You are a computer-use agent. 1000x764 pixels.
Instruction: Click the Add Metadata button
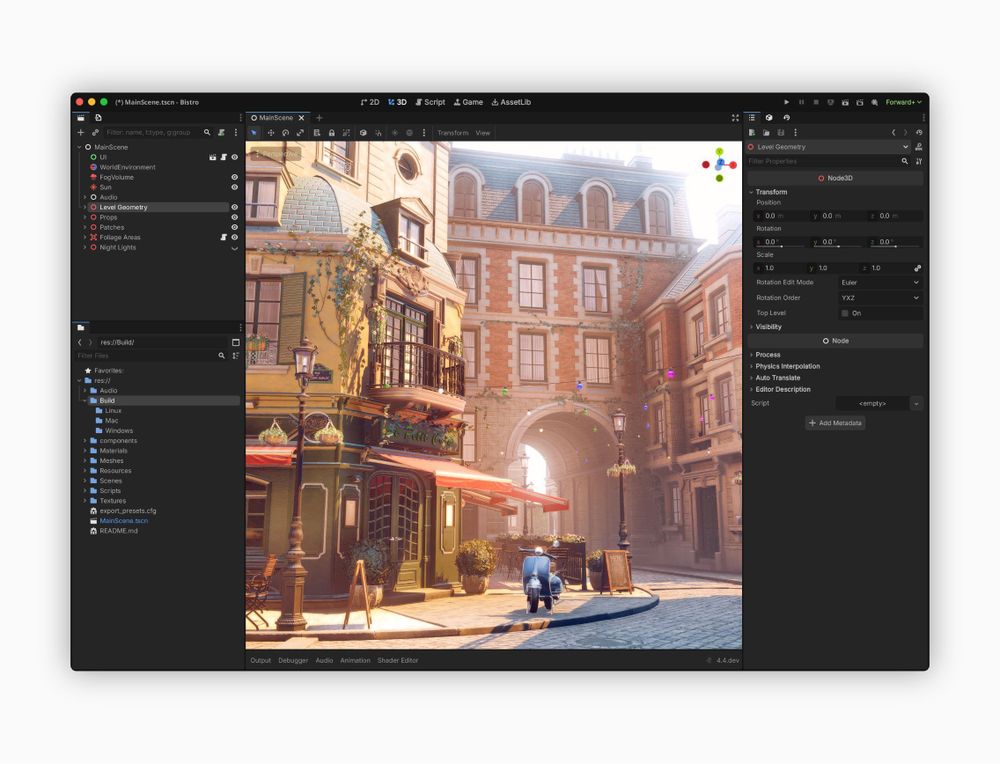835,423
